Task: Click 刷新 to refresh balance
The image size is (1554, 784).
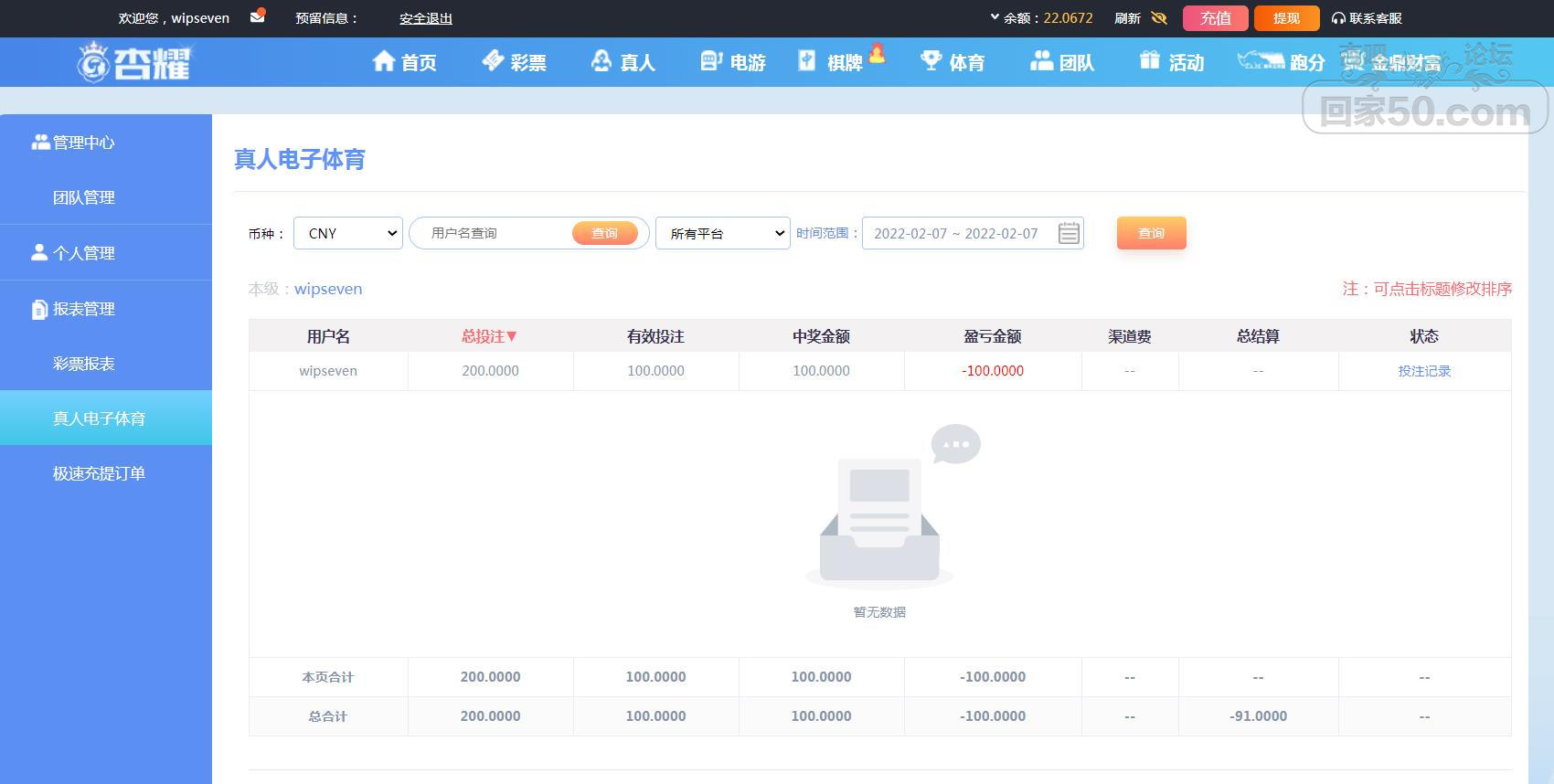Action: 1127,18
